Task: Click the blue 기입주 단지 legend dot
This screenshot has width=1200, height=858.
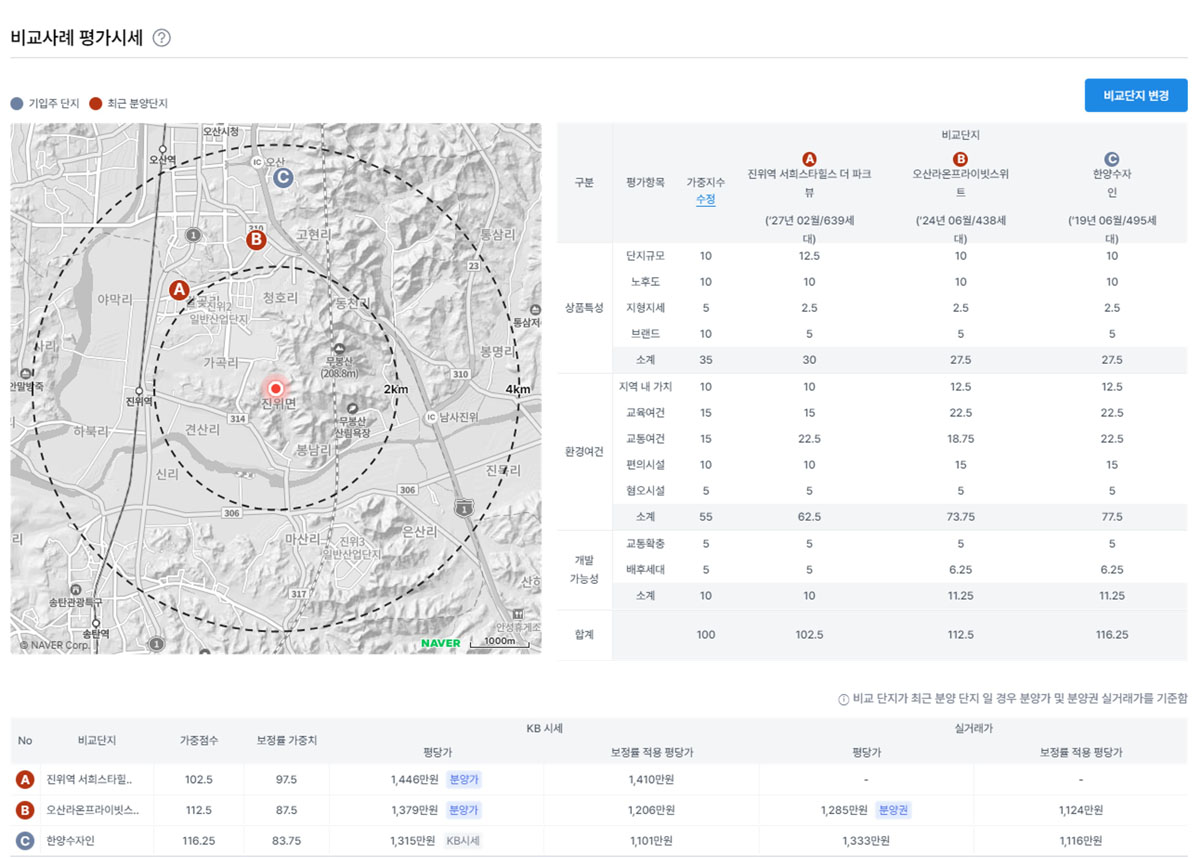Action: [16, 103]
